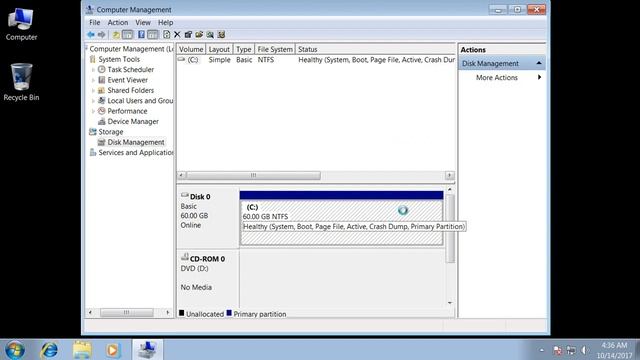
Task: Sort by the Volume column header
Action: tap(191, 49)
